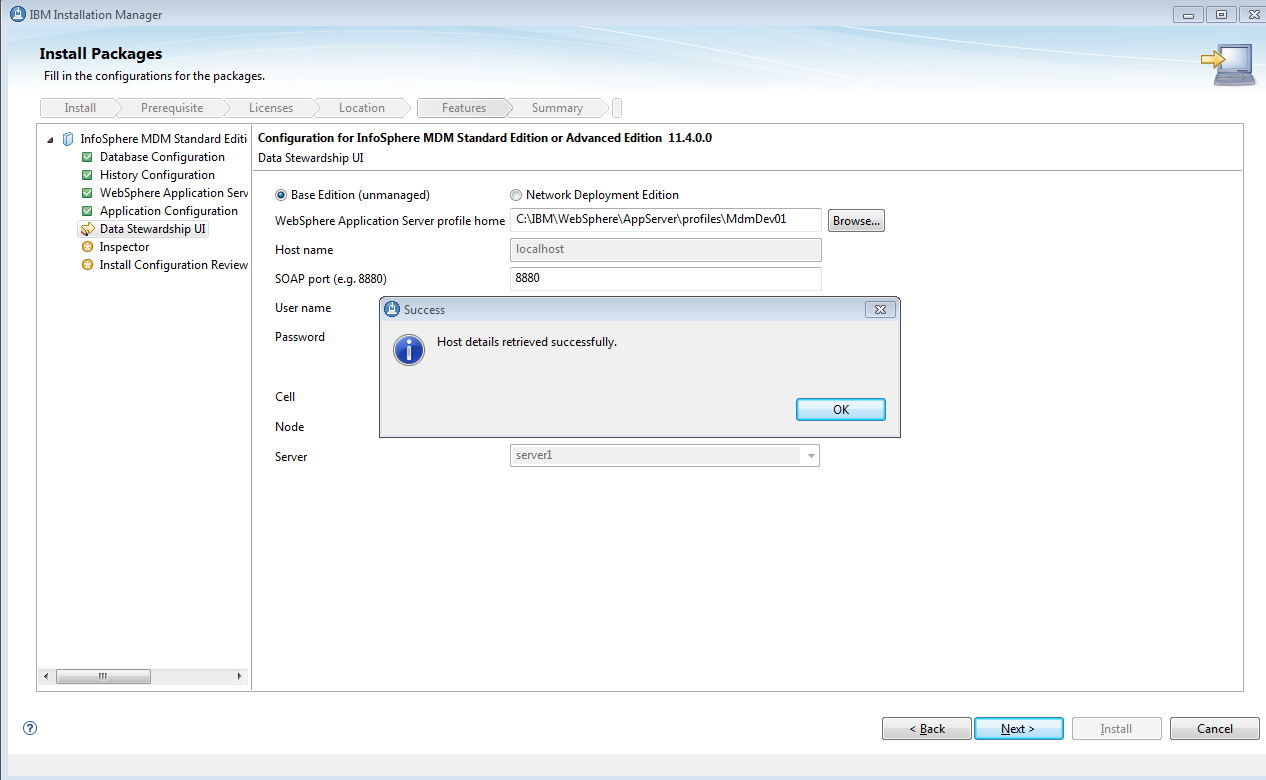Click the 'SOAP port (e.g. 8880)' label
Viewport: 1266px width, 780px height.
click(x=331, y=278)
